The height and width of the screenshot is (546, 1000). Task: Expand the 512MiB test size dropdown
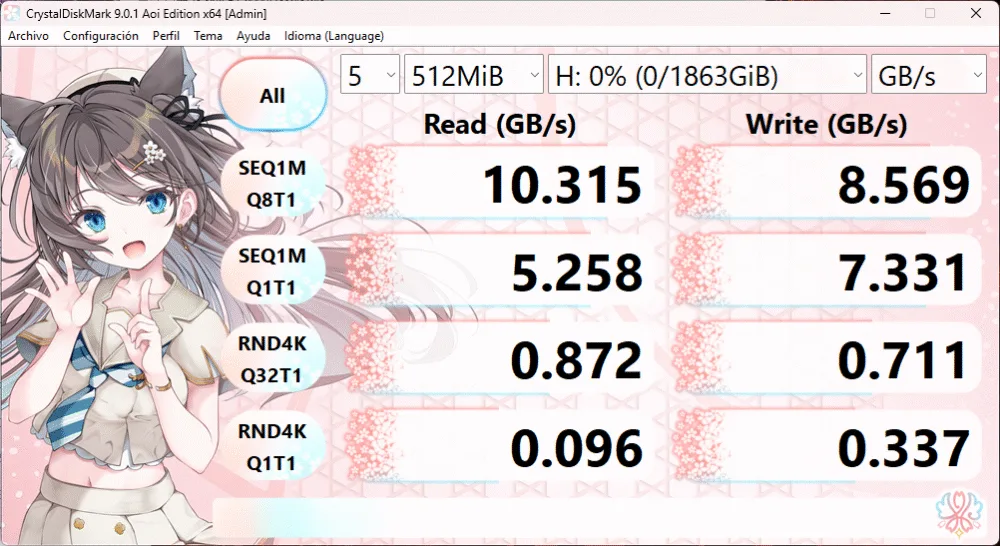[x=474, y=76]
